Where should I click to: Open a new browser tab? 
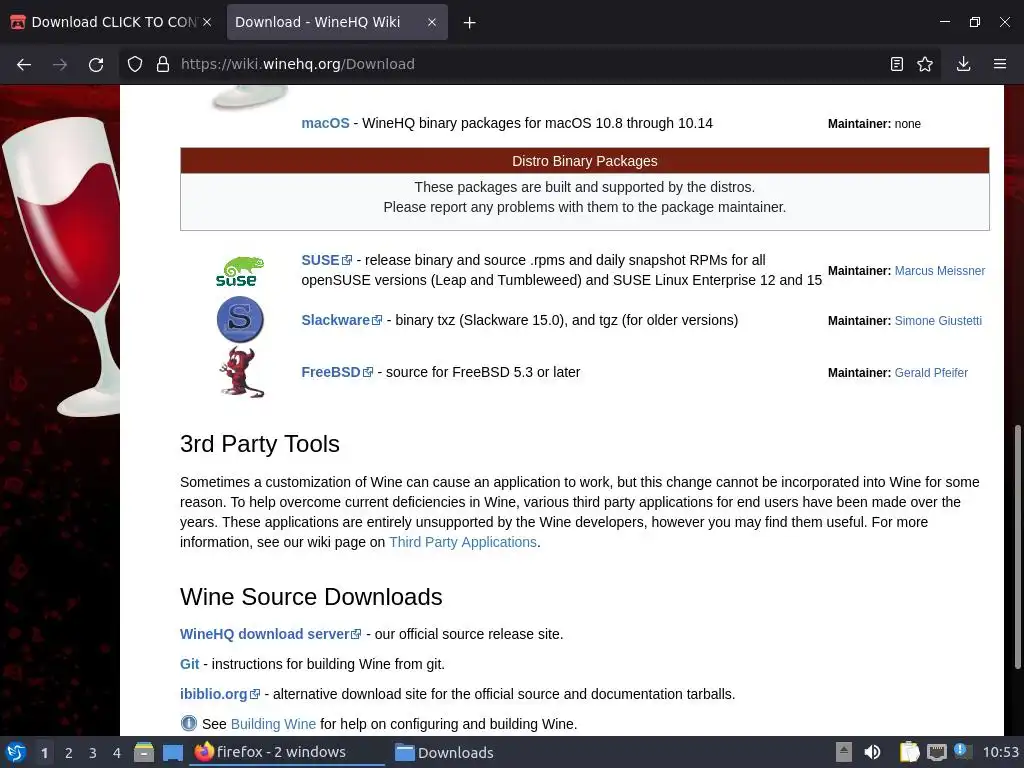click(469, 23)
